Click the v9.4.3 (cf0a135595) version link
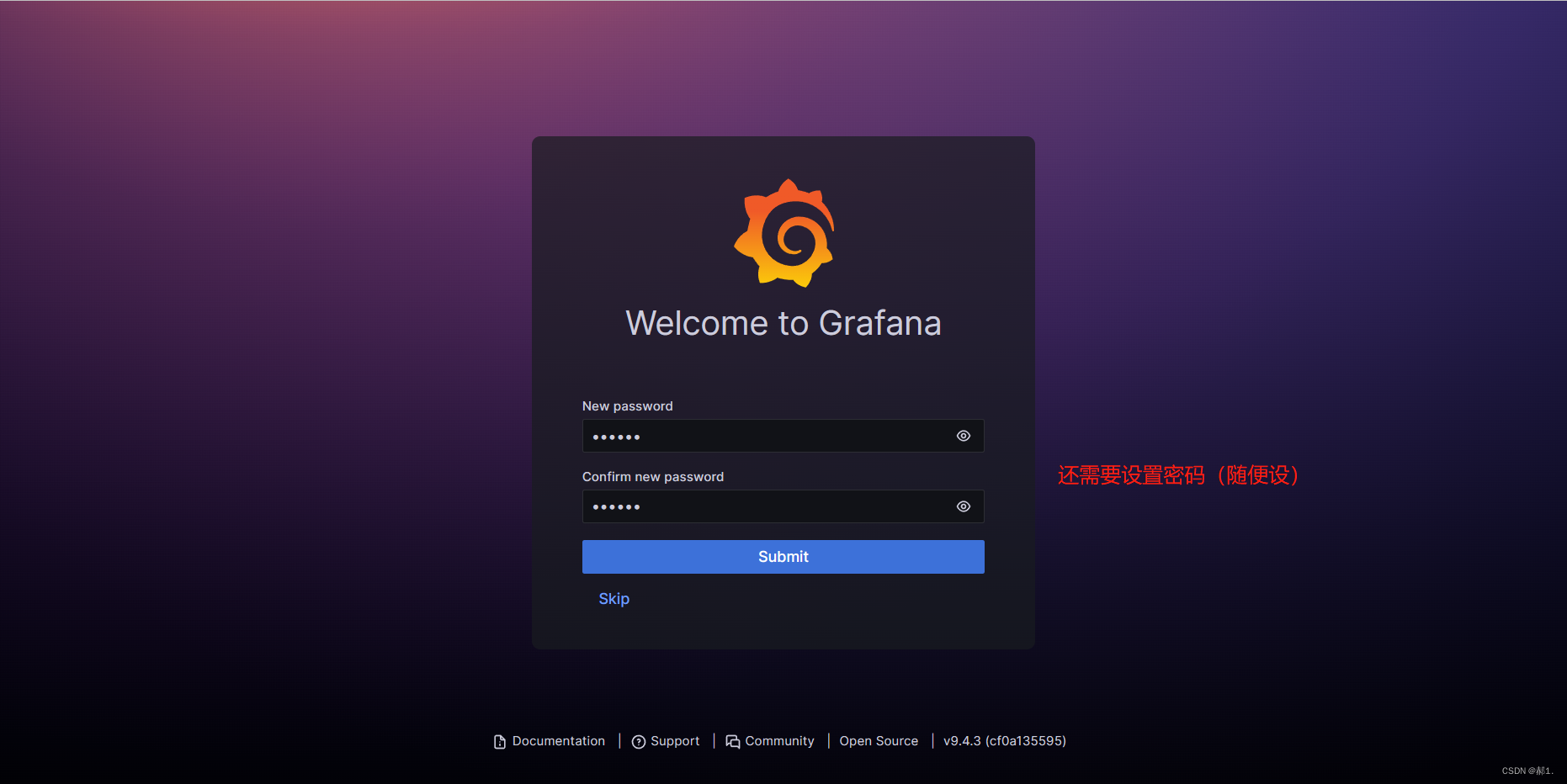 point(1005,741)
